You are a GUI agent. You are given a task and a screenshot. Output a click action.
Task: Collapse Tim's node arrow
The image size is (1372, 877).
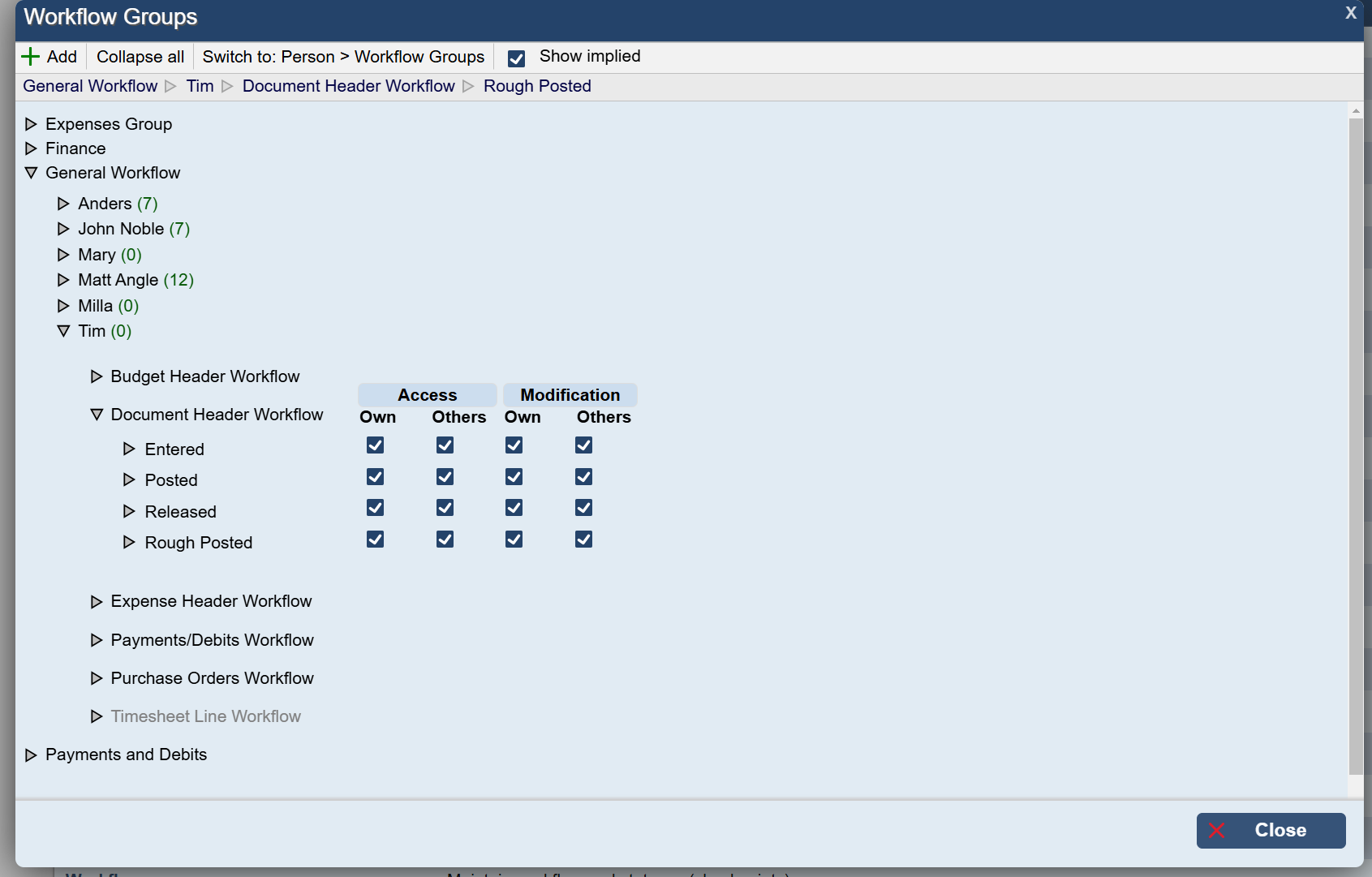pos(63,331)
